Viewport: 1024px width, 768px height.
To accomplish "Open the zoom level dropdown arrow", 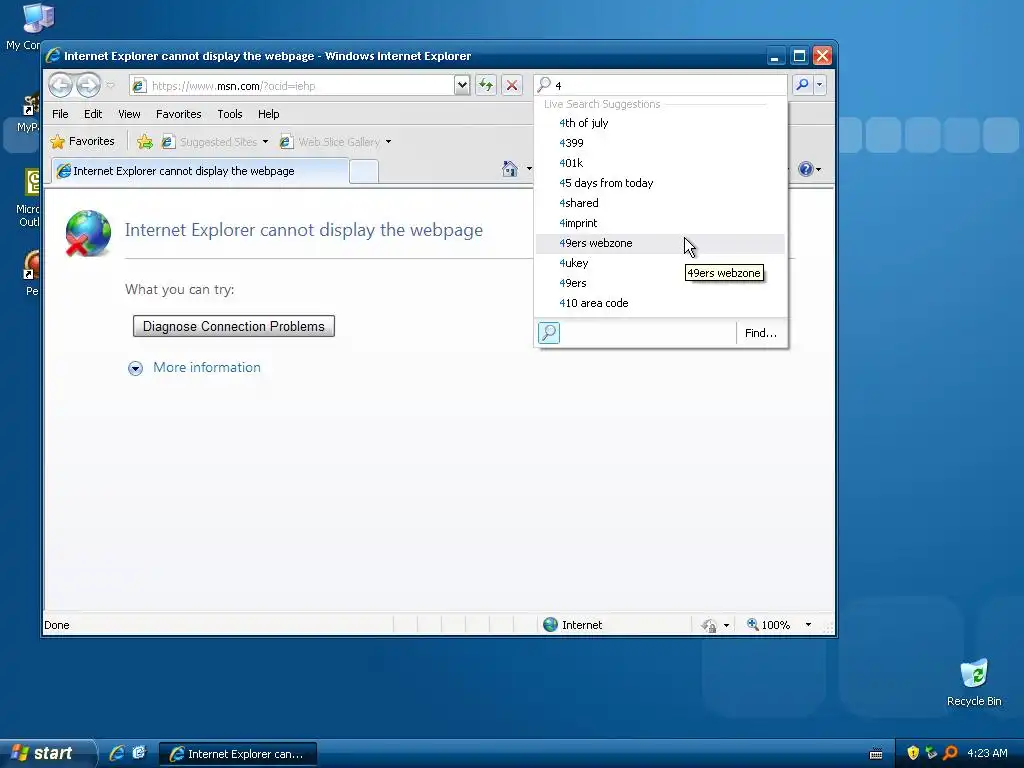I will (808, 625).
